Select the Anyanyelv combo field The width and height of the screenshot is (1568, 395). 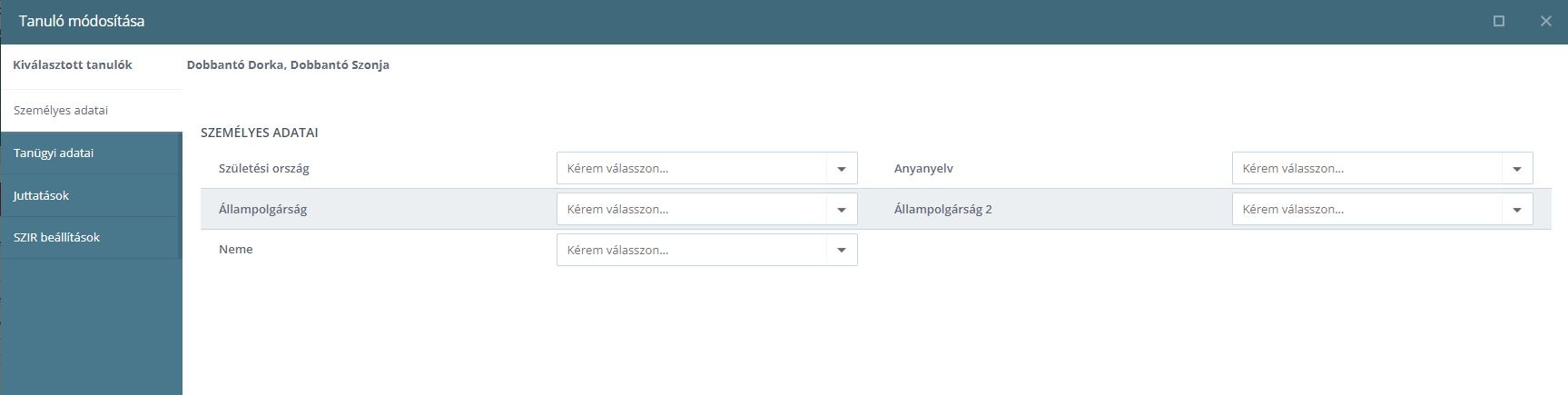[x=1383, y=169]
